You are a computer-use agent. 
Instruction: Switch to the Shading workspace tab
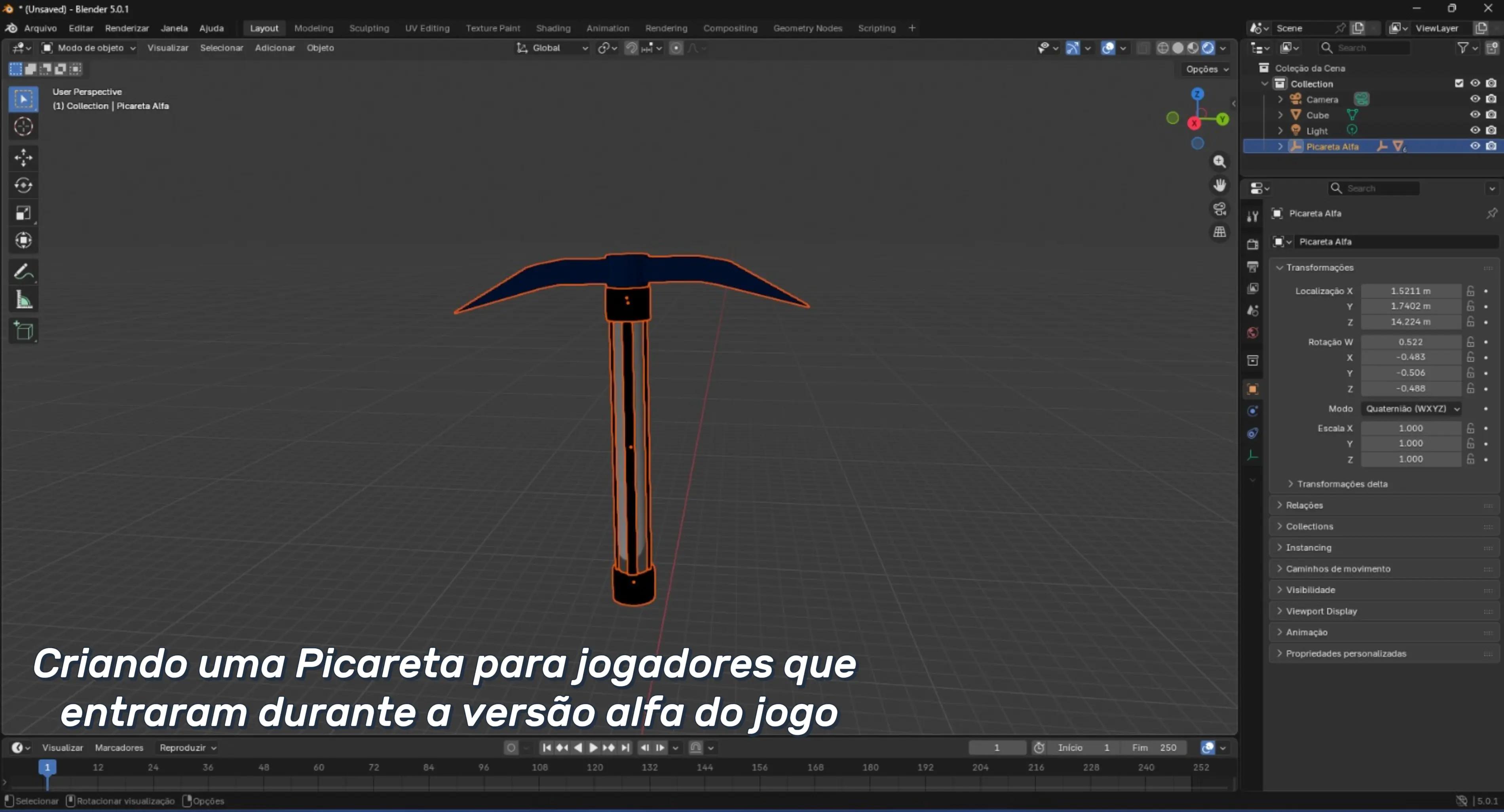click(x=553, y=28)
